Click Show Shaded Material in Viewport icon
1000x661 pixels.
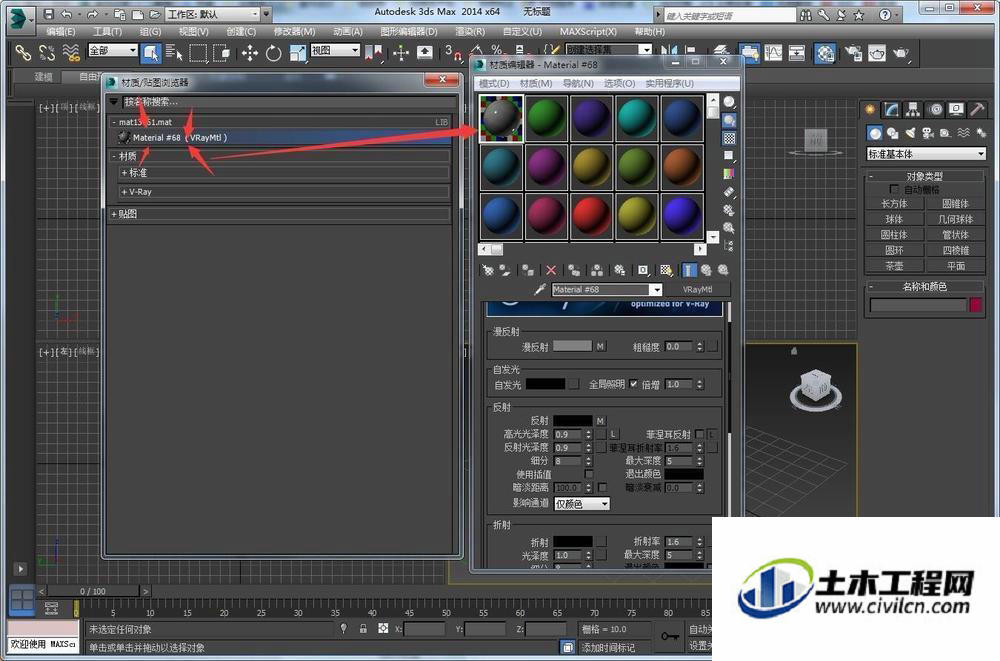point(666,271)
